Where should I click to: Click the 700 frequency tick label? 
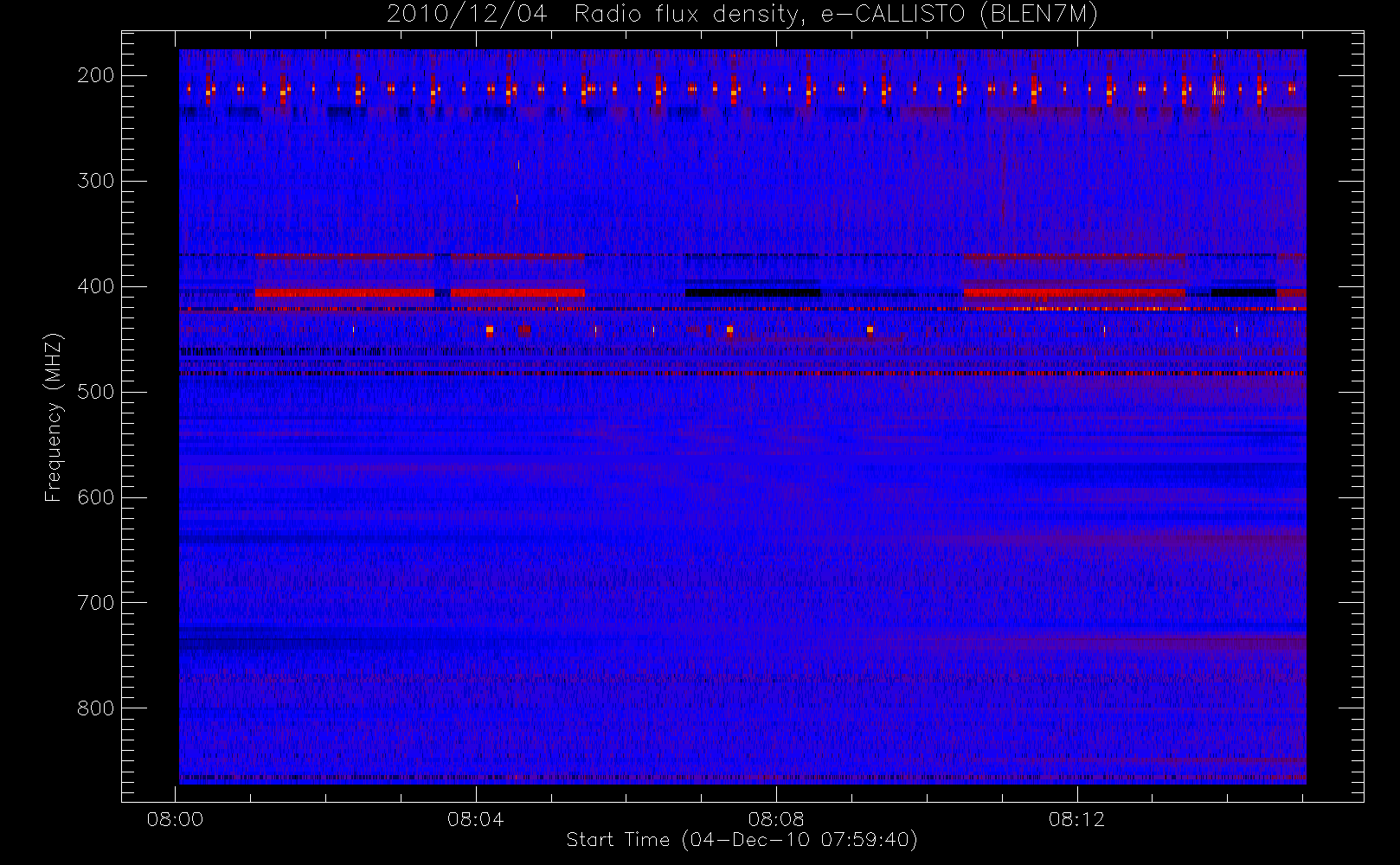96,603
